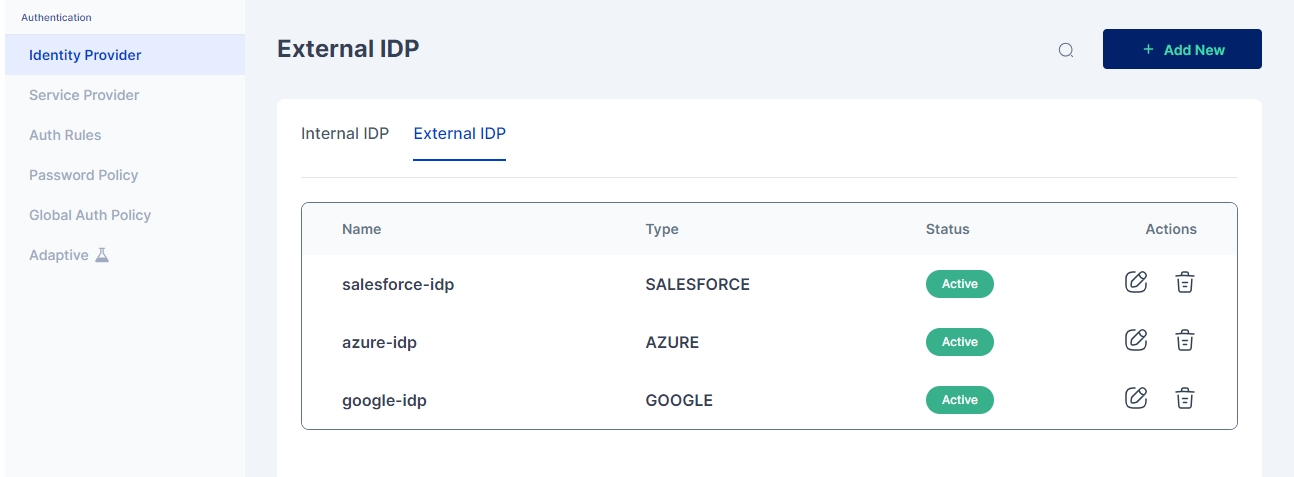Click the Adaptive flask icon
Viewport: 1294px width, 477px height.
coord(101,255)
